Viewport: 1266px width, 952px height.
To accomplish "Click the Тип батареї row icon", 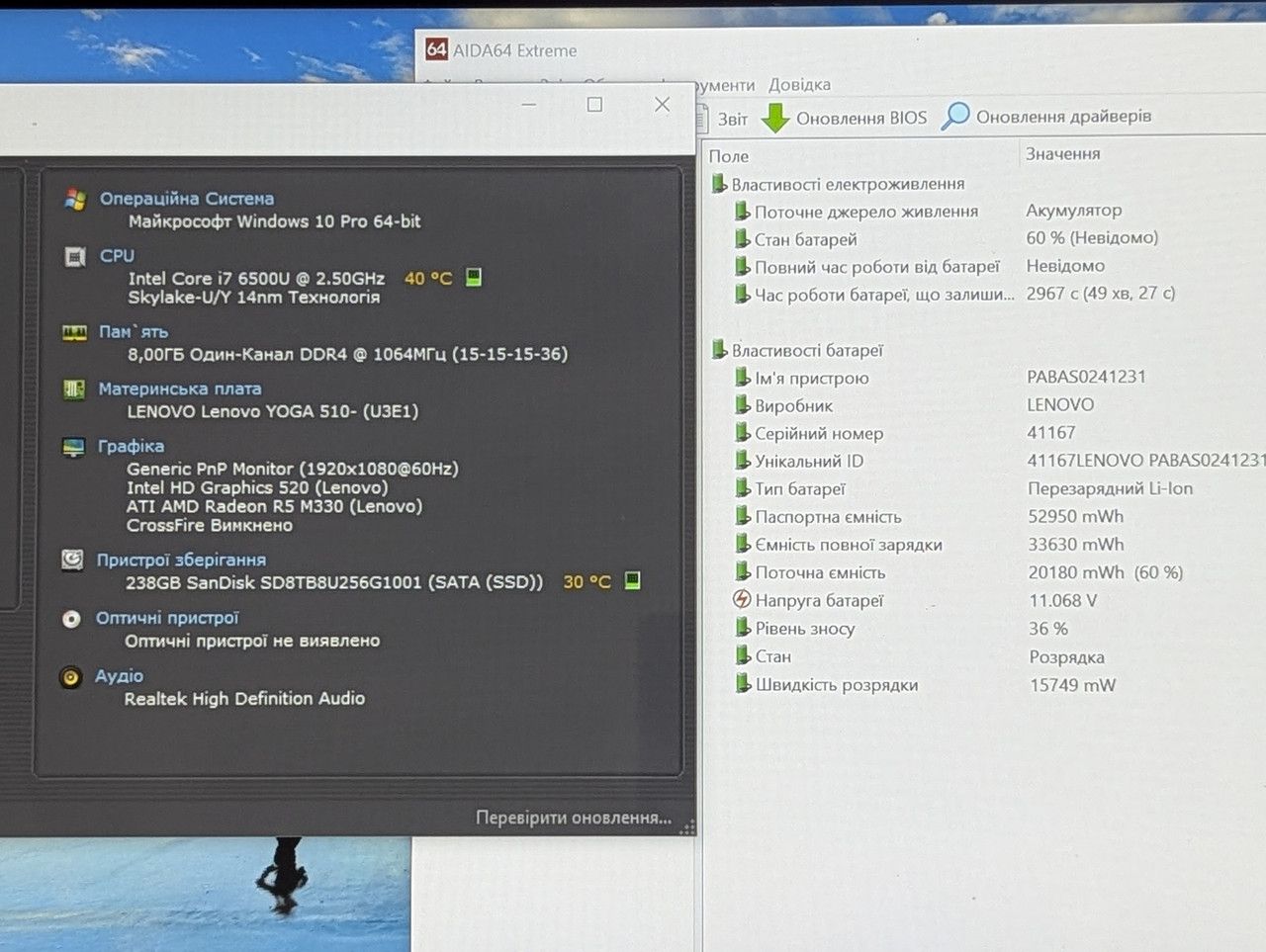I will pyautogui.click(x=743, y=487).
